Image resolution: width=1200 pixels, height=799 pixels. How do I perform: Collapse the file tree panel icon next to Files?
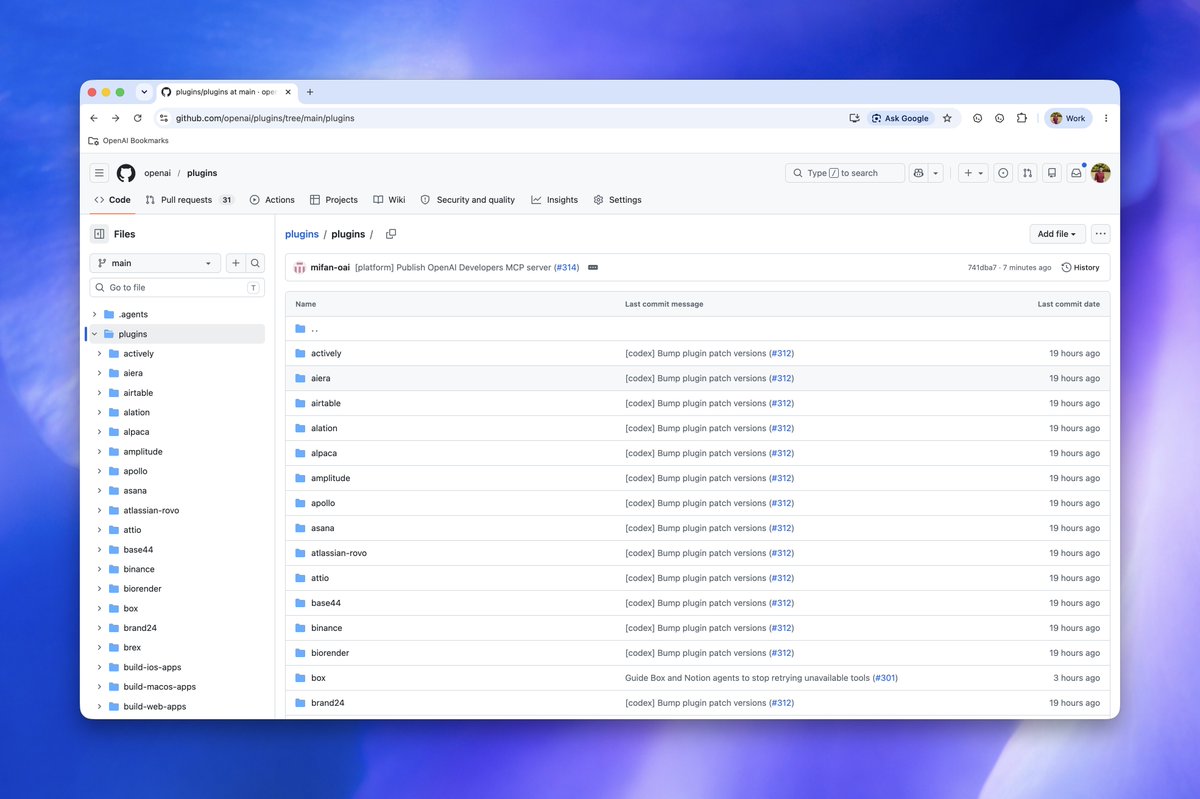coord(99,234)
